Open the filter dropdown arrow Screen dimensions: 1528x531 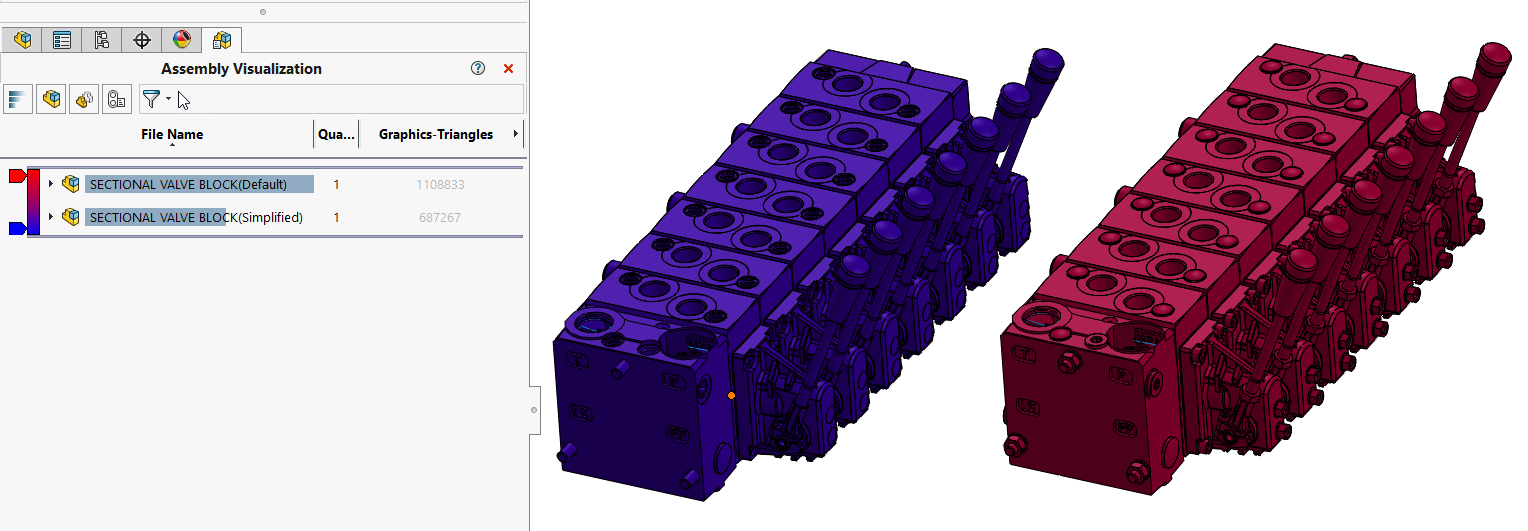(168, 98)
